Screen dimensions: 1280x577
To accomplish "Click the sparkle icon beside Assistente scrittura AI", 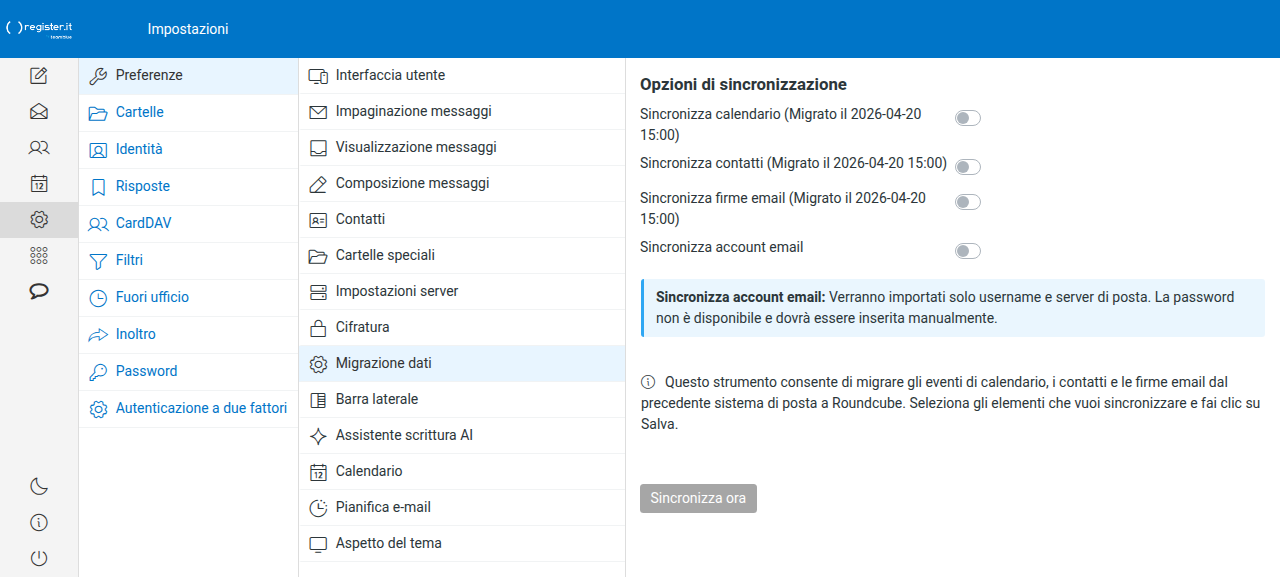I will click(318, 435).
